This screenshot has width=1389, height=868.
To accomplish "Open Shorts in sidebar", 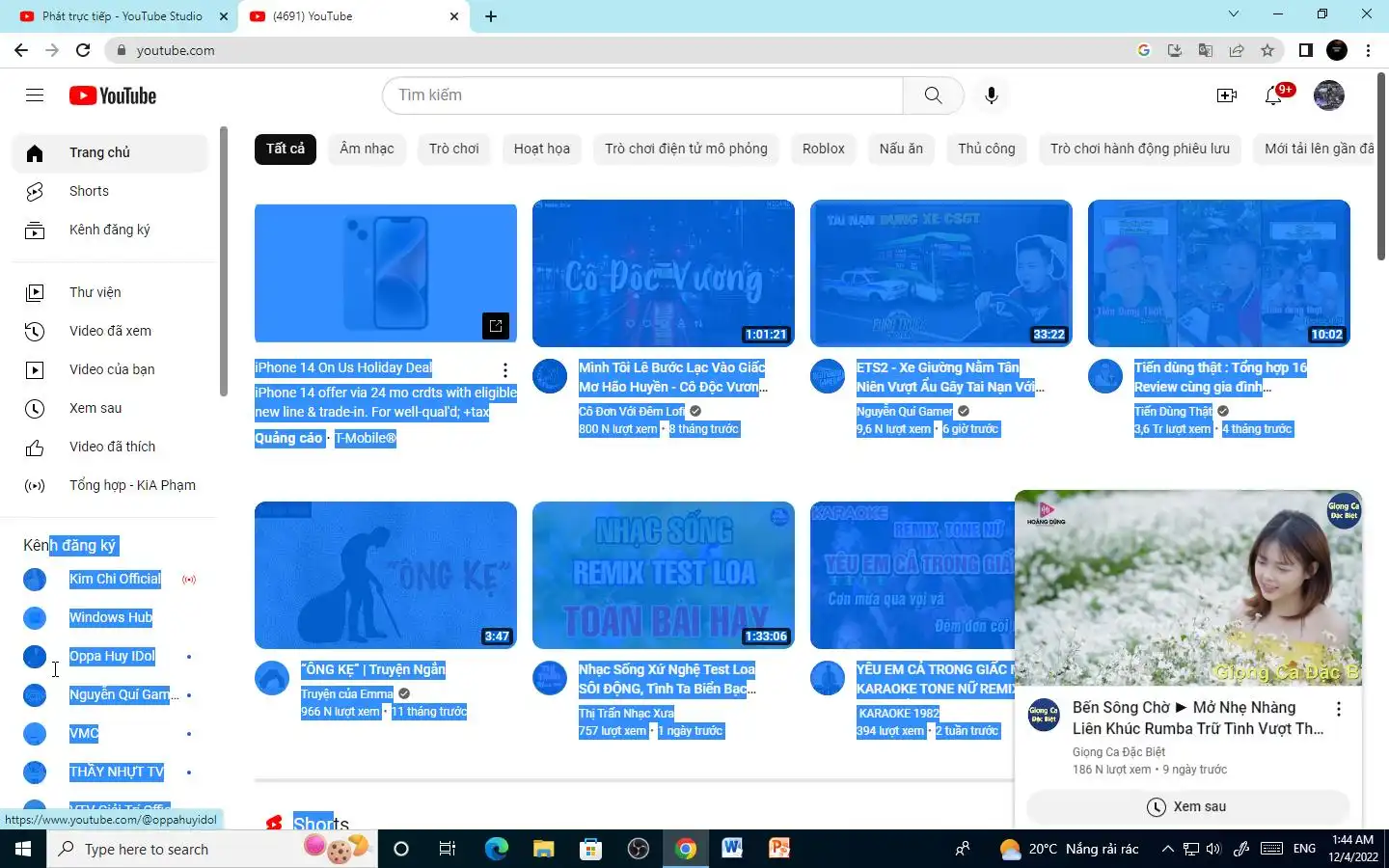I will pos(110,191).
